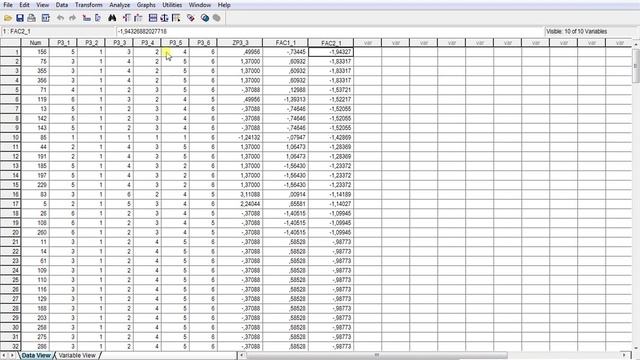Open the Help menu

[224, 5]
